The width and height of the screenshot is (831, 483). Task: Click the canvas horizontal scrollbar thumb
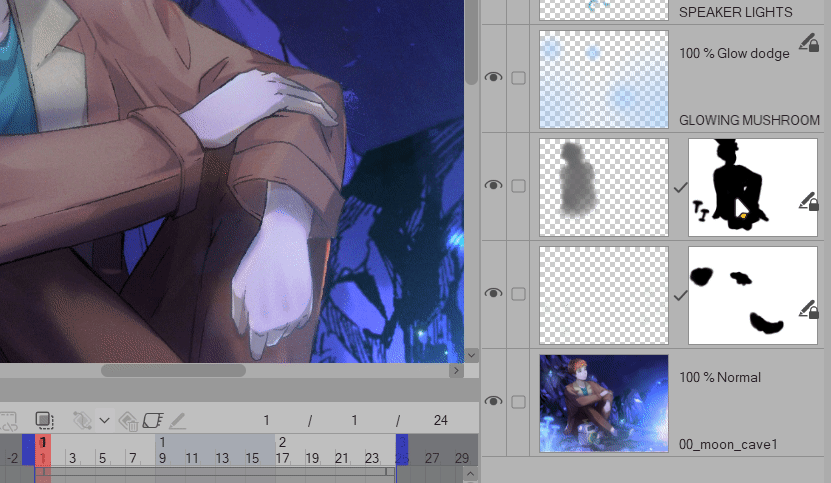pyautogui.click(x=173, y=371)
